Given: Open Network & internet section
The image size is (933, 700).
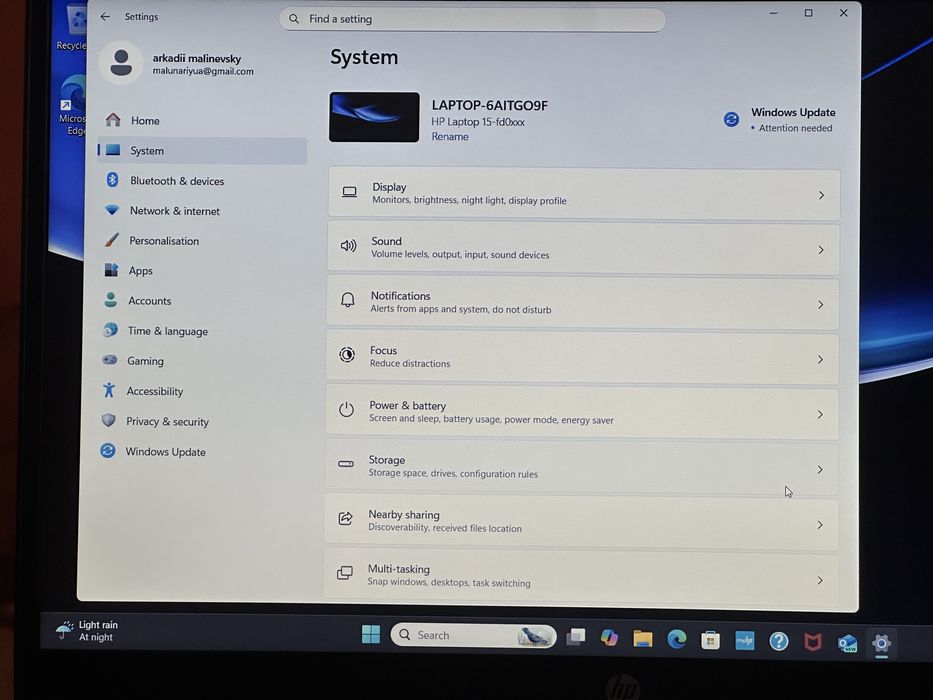Looking at the screenshot, I should click(202, 211).
